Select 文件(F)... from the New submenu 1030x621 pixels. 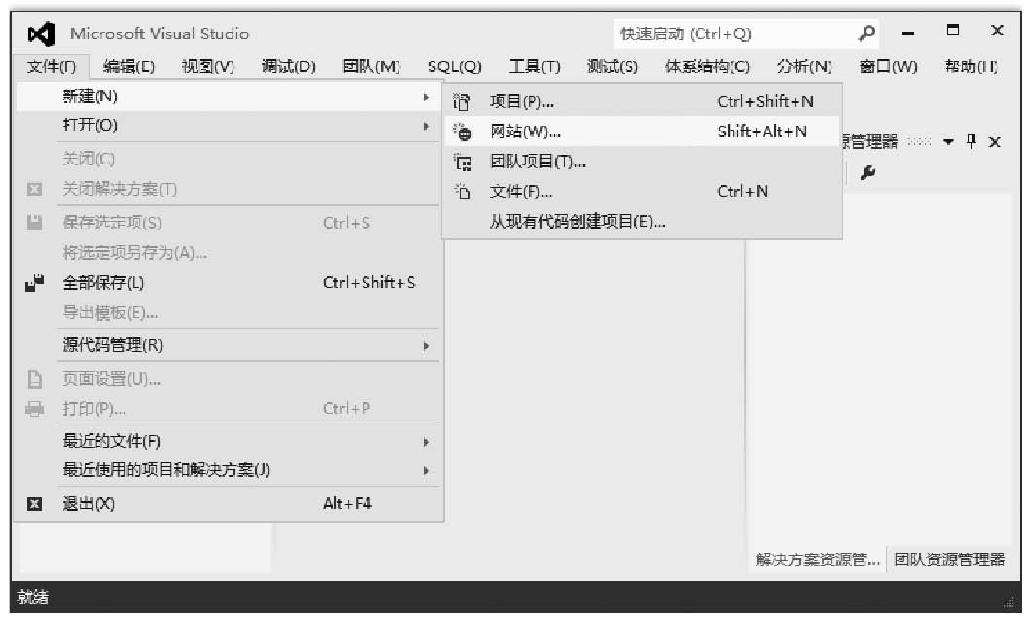[x=642, y=191]
